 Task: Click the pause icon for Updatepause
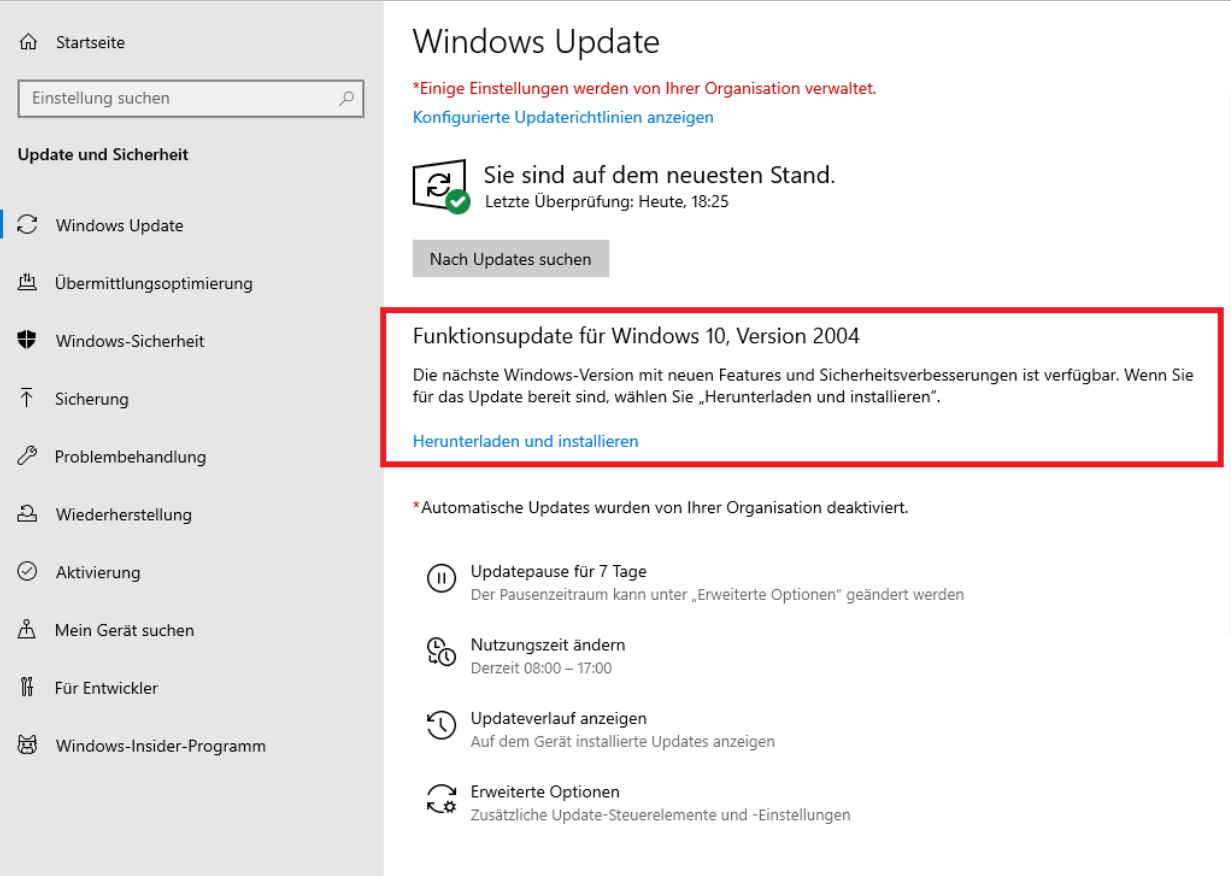(441, 579)
